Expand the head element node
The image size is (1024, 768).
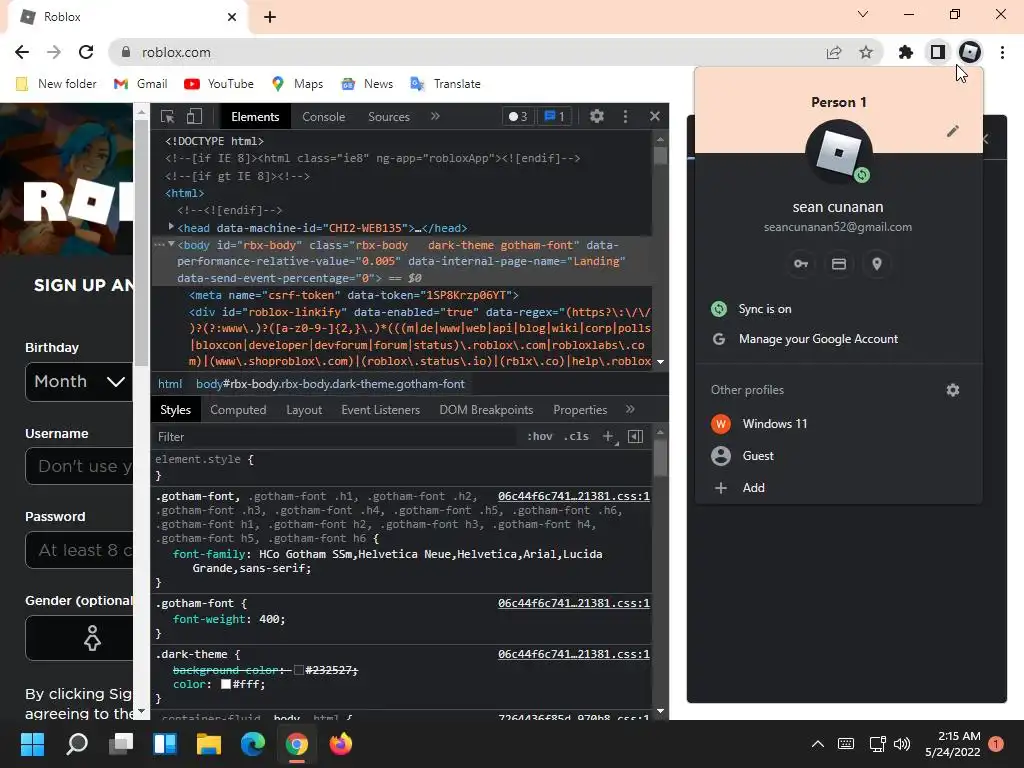171,227
